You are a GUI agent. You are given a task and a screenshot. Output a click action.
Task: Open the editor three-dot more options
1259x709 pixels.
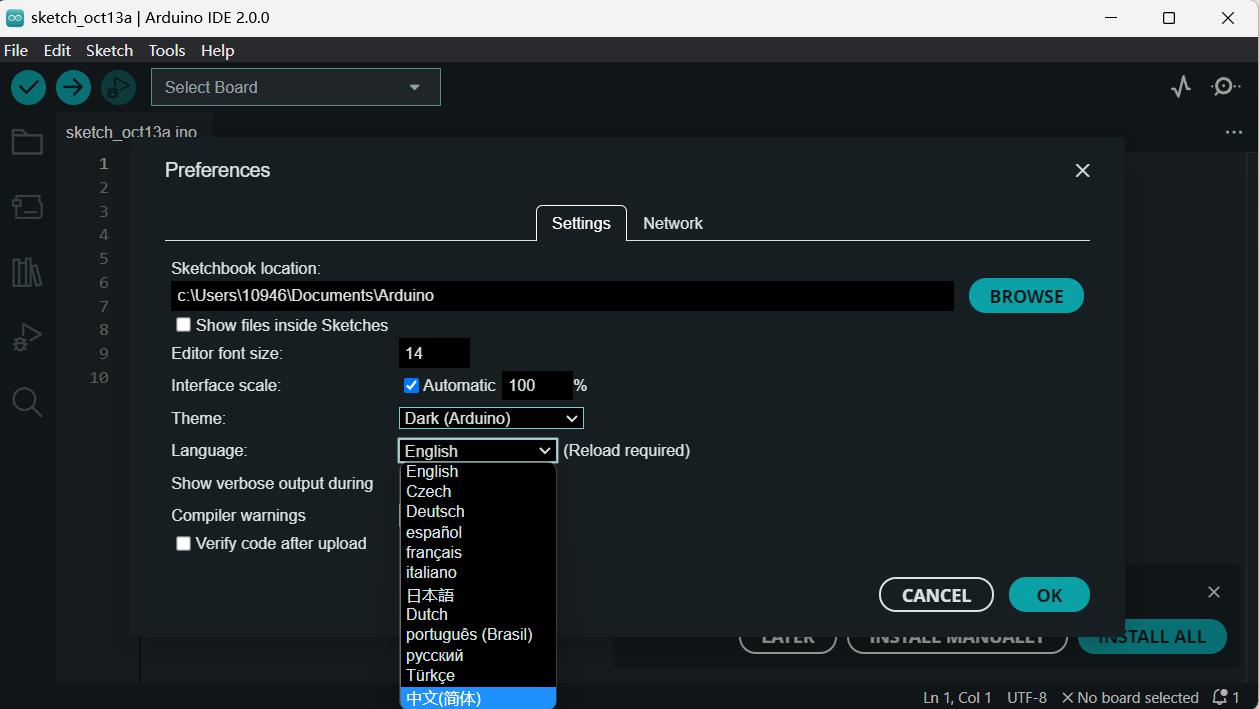click(x=1234, y=132)
